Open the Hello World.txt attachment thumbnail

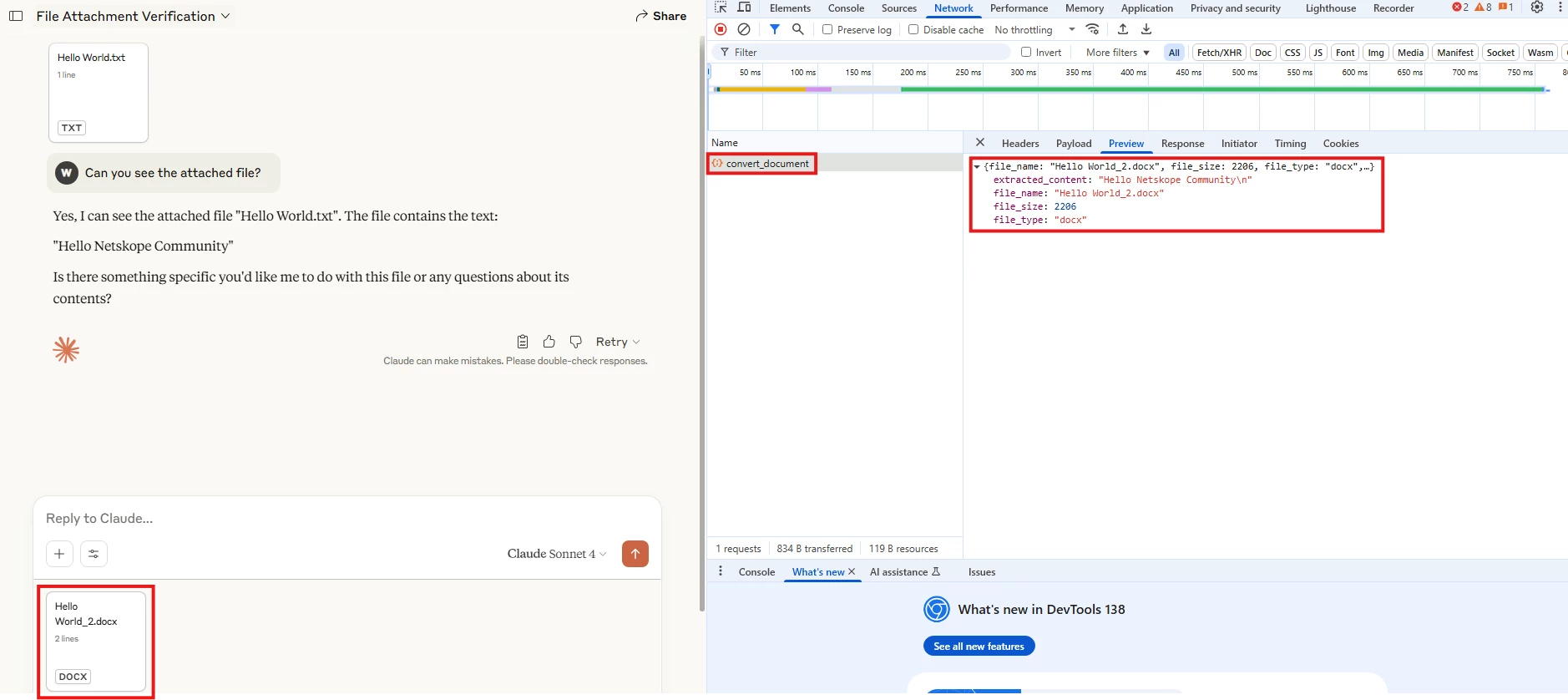(99, 93)
